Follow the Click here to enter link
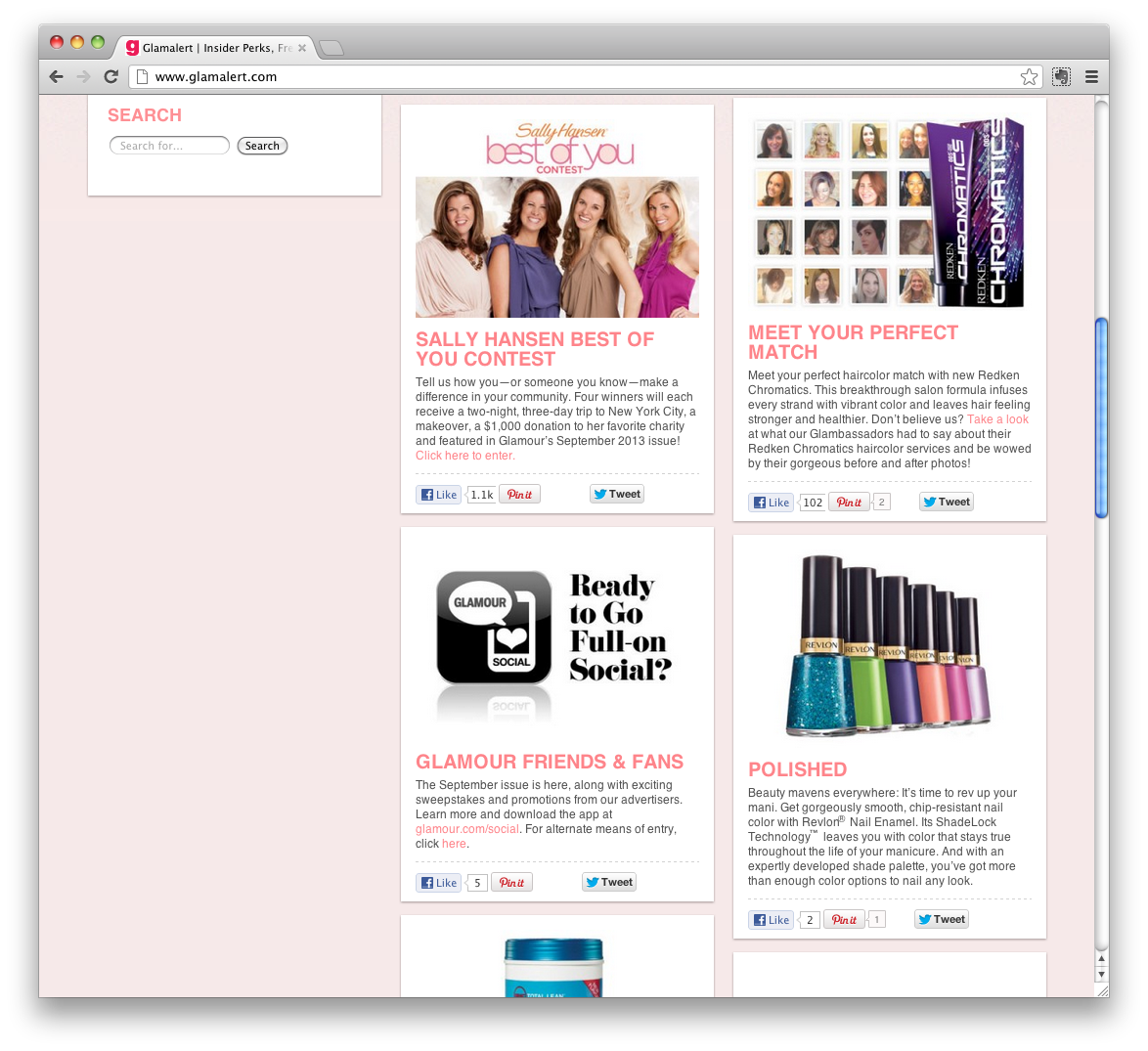 [464, 456]
